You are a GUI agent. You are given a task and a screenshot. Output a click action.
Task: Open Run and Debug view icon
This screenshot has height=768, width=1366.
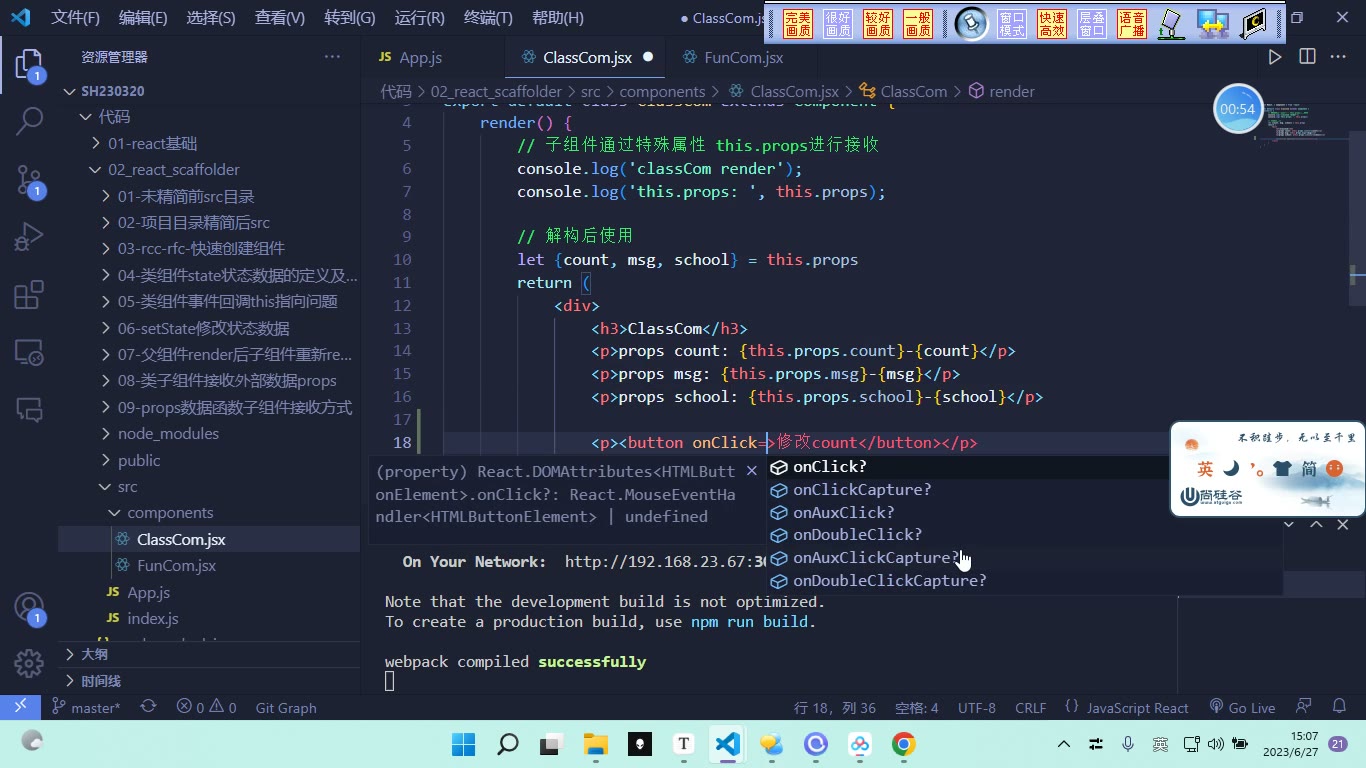28,238
